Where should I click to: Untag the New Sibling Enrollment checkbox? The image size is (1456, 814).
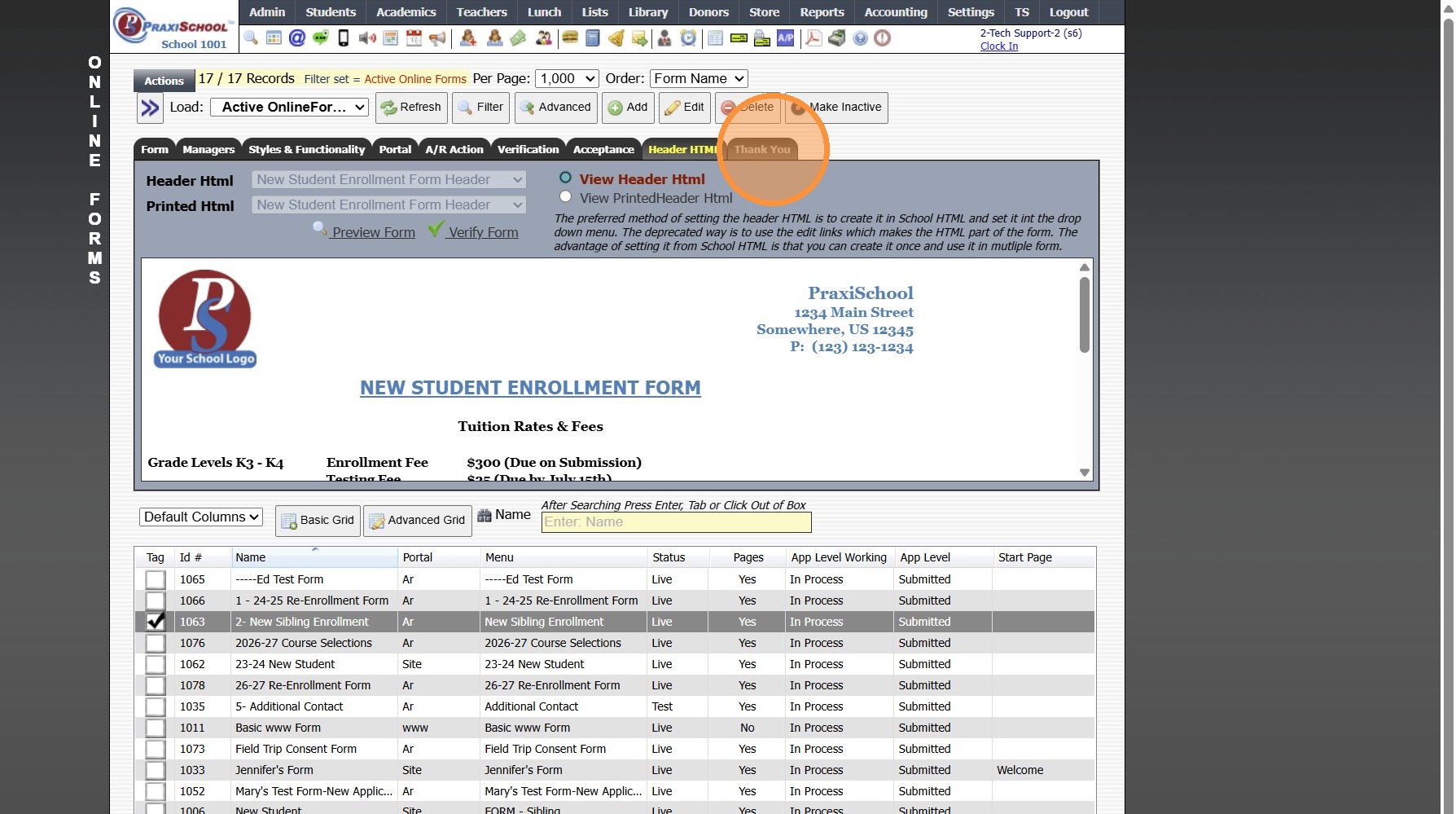pyautogui.click(x=156, y=622)
